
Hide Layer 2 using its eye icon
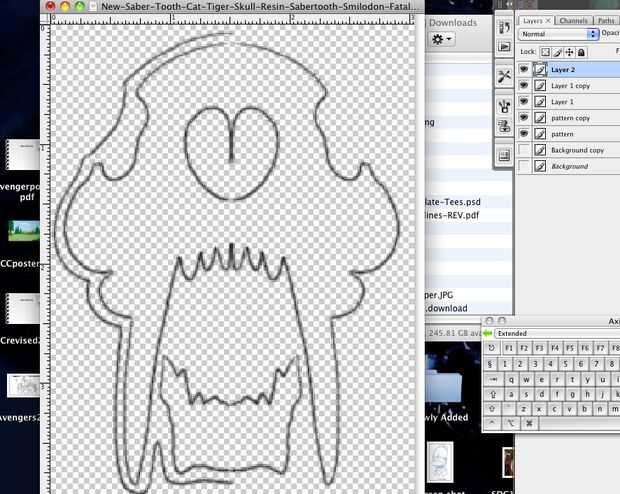point(524,69)
